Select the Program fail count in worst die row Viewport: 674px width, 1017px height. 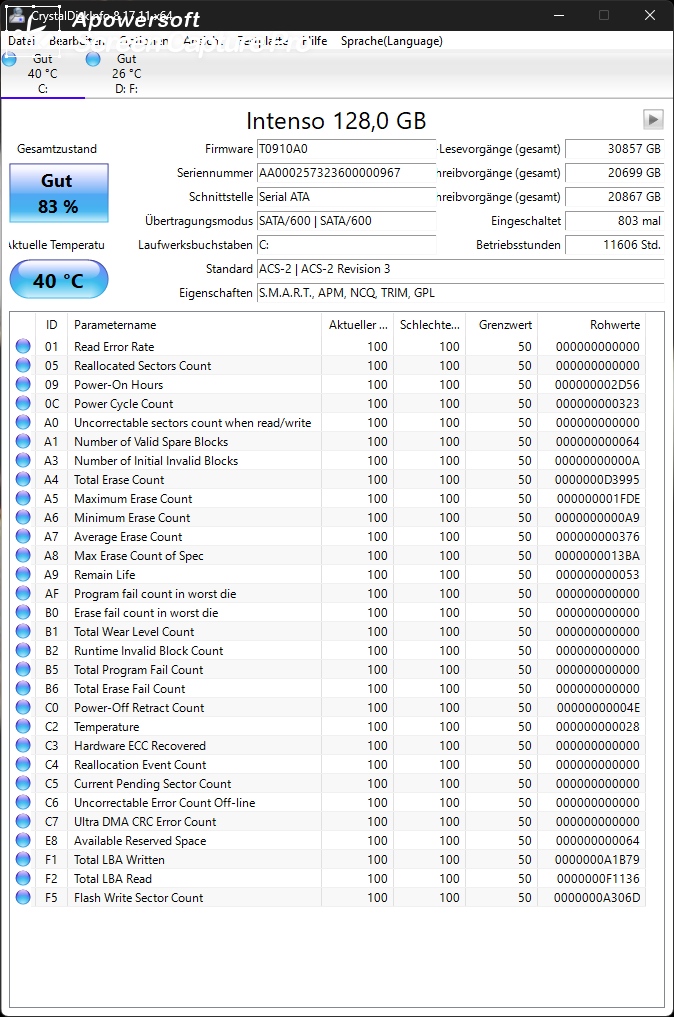click(328, 593)
